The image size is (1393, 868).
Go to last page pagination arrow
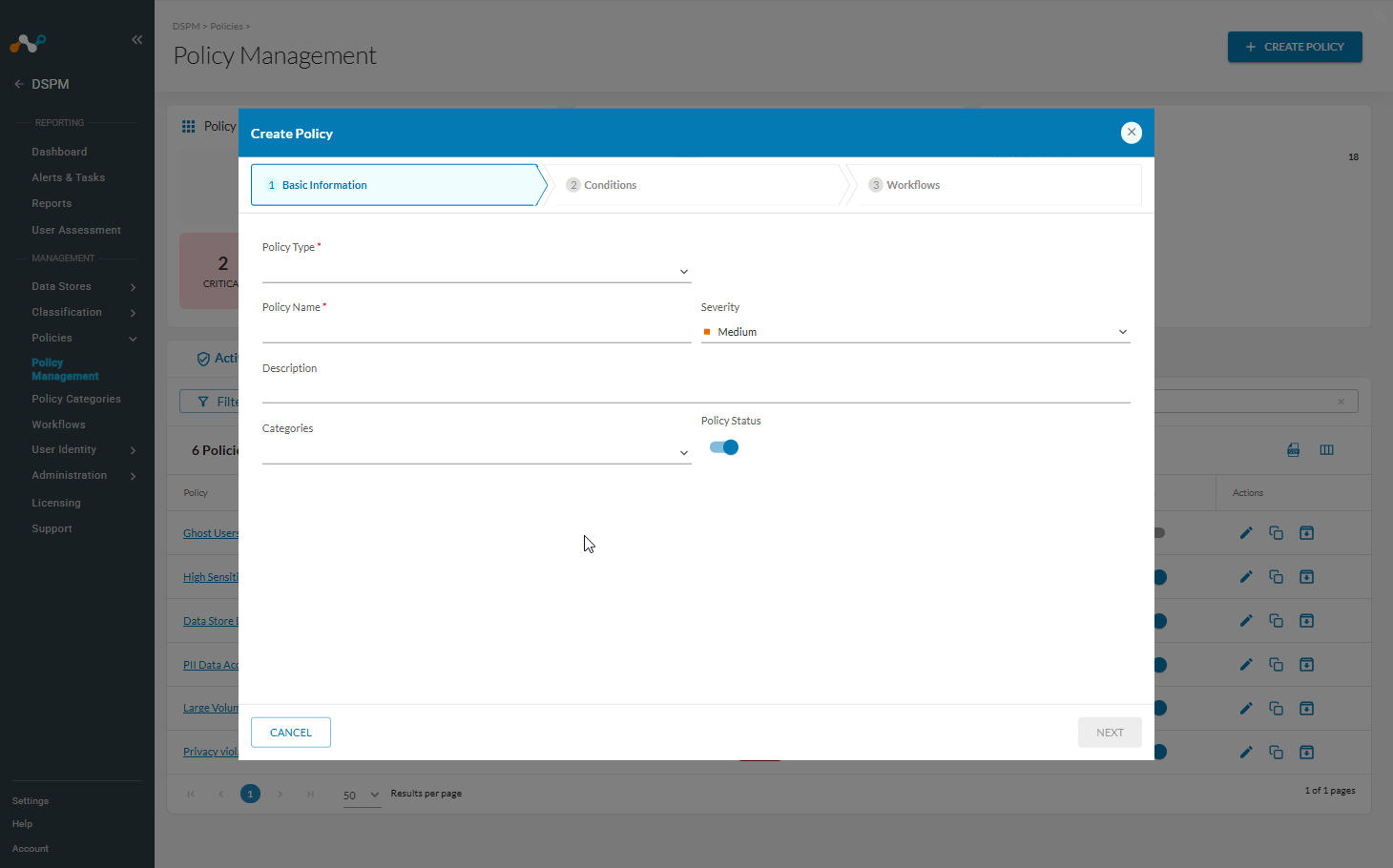pyautogui.click(x=310, y=794)
